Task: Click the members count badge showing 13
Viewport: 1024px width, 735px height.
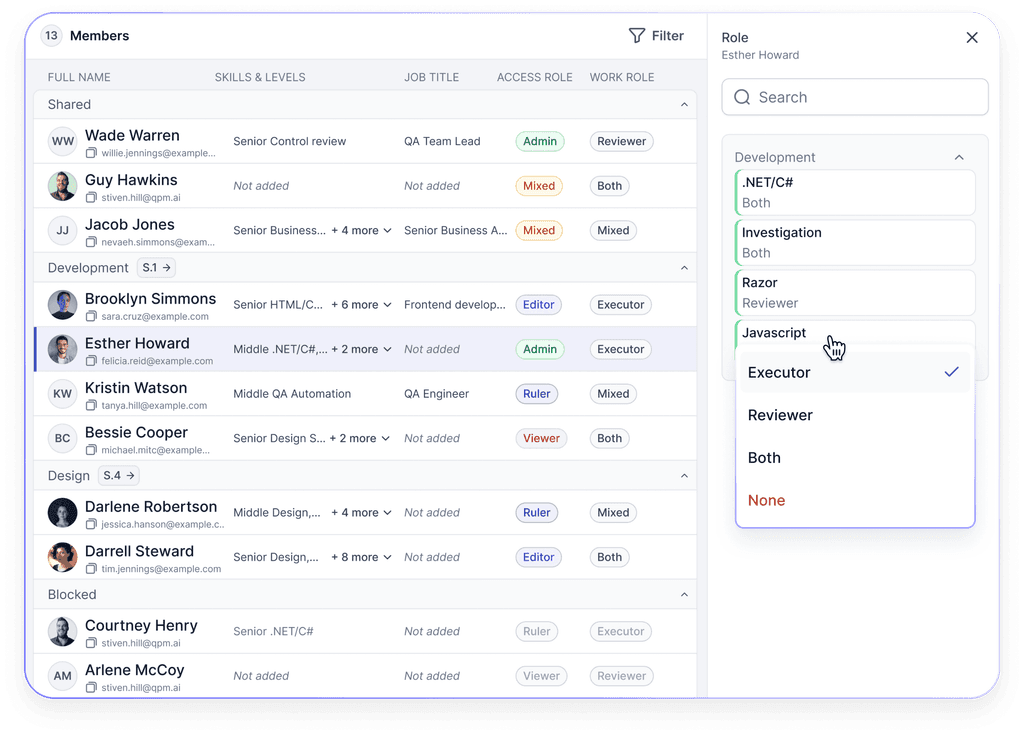Action: pos(51,35)
